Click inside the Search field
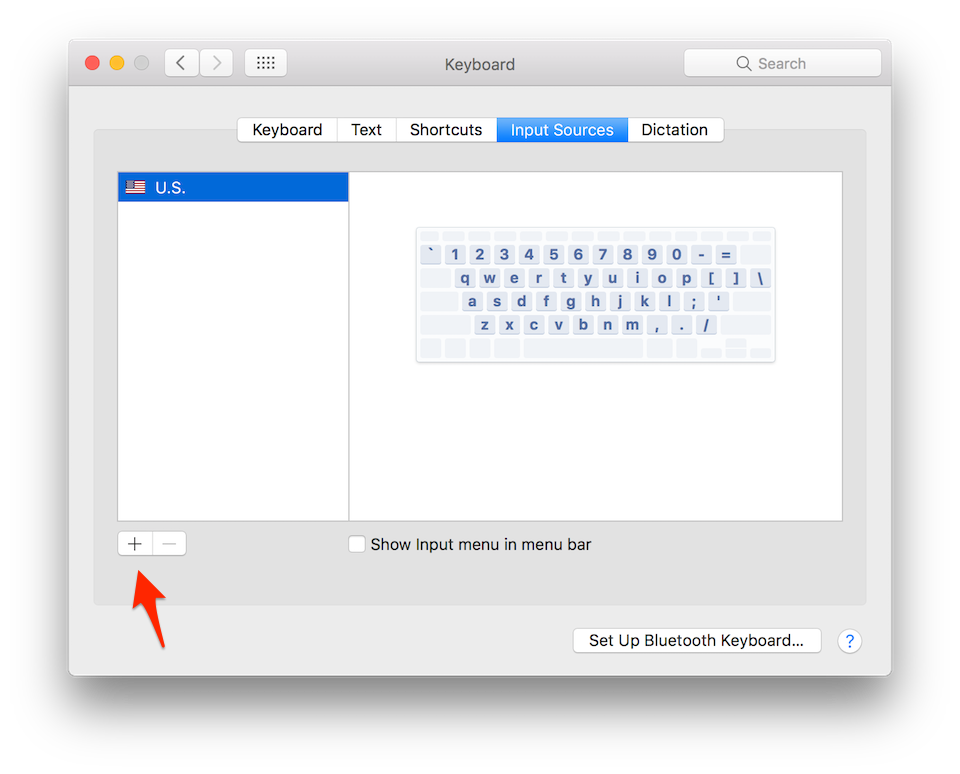The height and width of the screenshot is (774, 960). click(790, 62)
